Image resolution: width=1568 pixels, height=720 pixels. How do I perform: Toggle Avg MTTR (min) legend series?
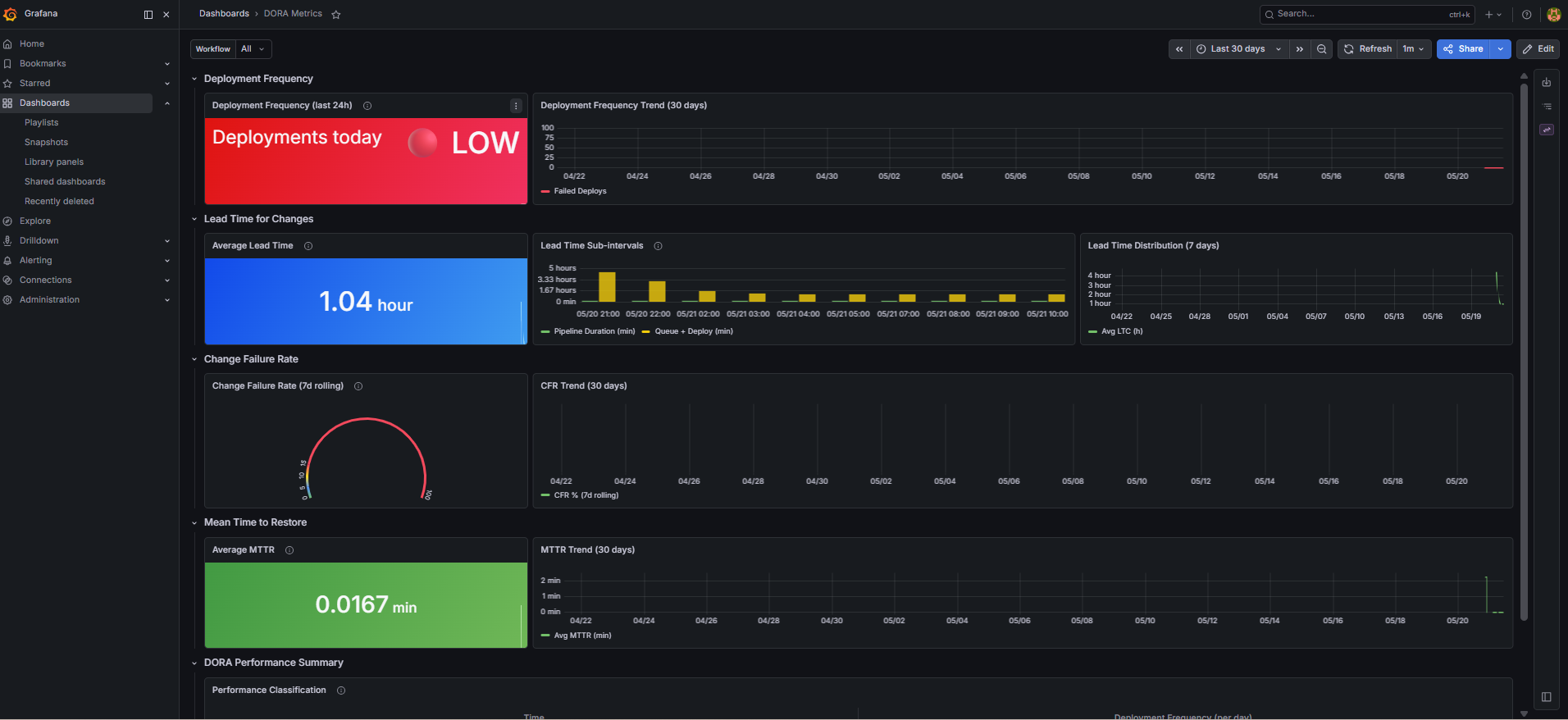[x=577, y=636]
